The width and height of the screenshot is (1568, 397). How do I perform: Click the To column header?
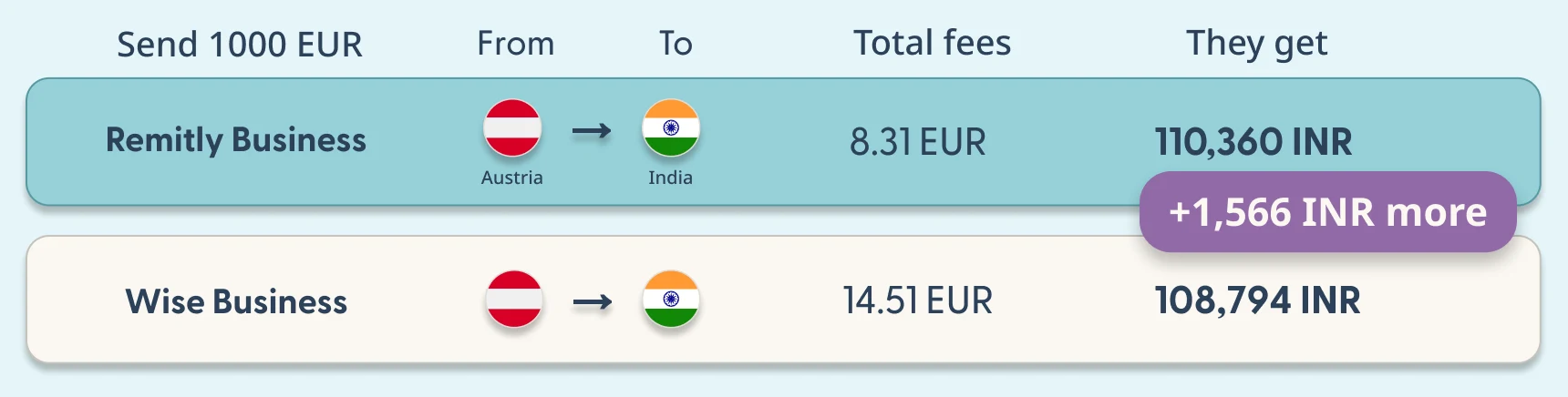click(676, 43)
